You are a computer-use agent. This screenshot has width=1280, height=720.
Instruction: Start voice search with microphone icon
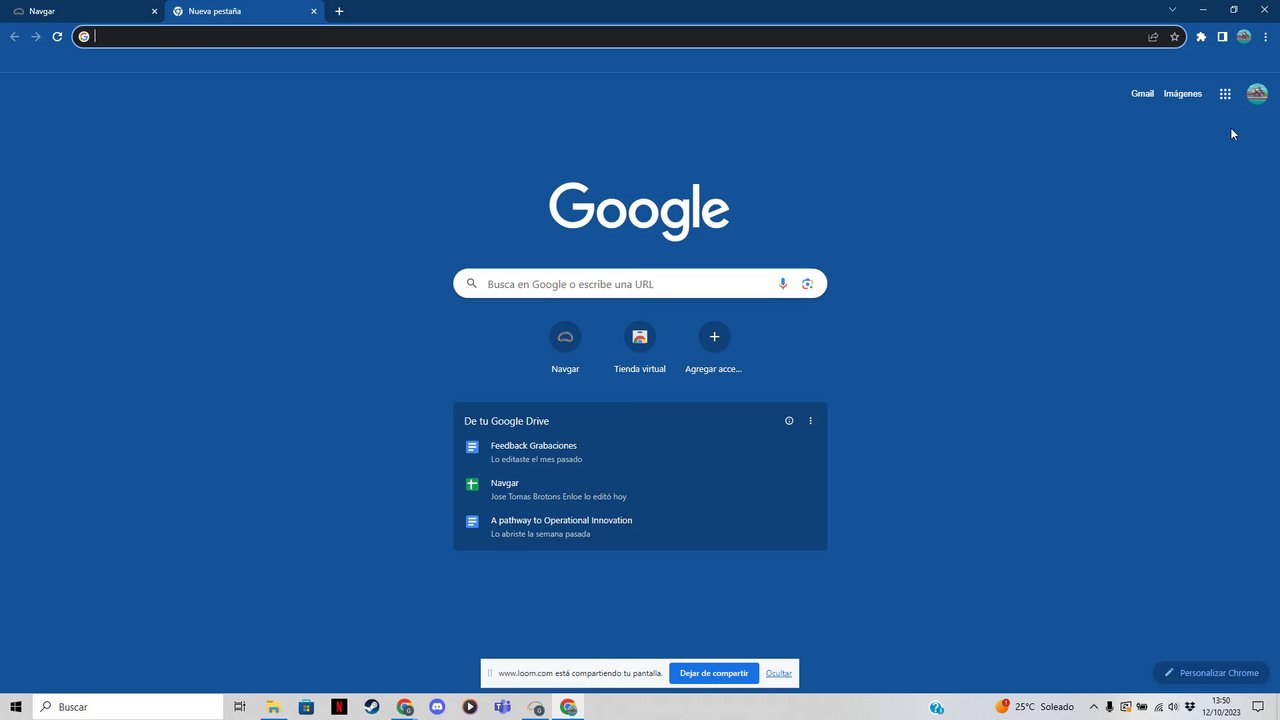[783, 284]
